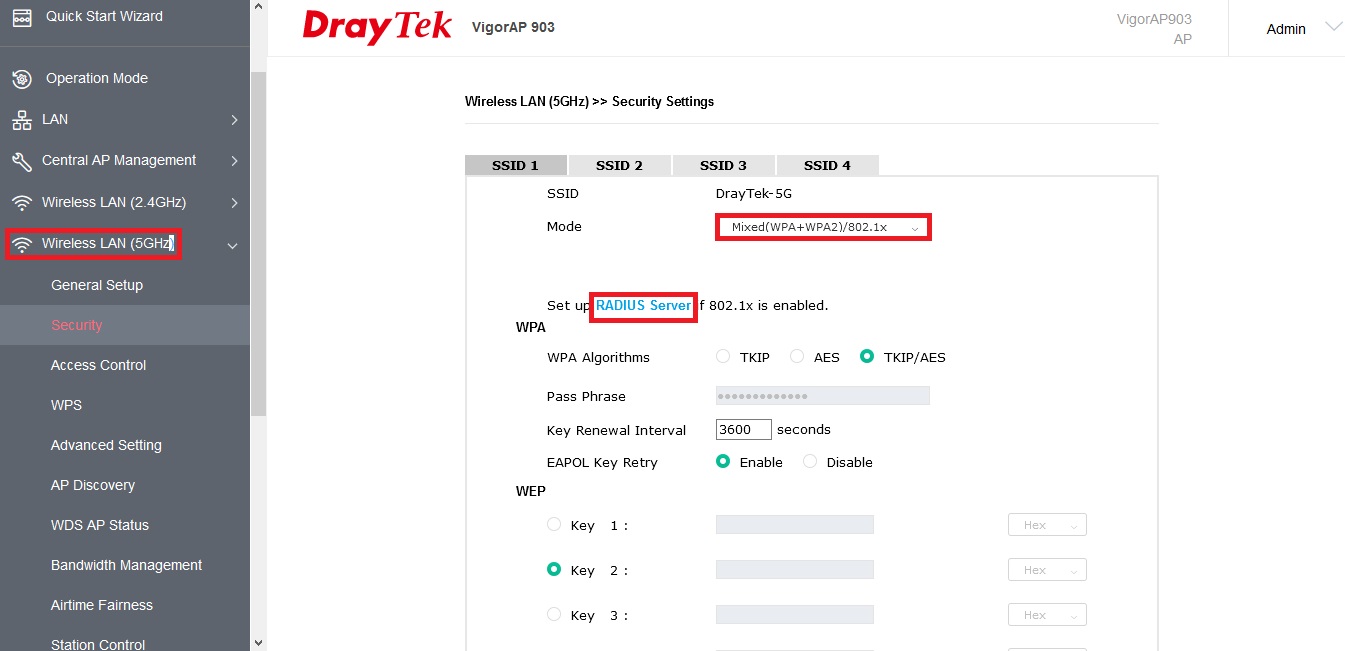Click the Central AP Management wrench icon
The width and height of the screenshot is (1345, 651).
coord(22,161)
